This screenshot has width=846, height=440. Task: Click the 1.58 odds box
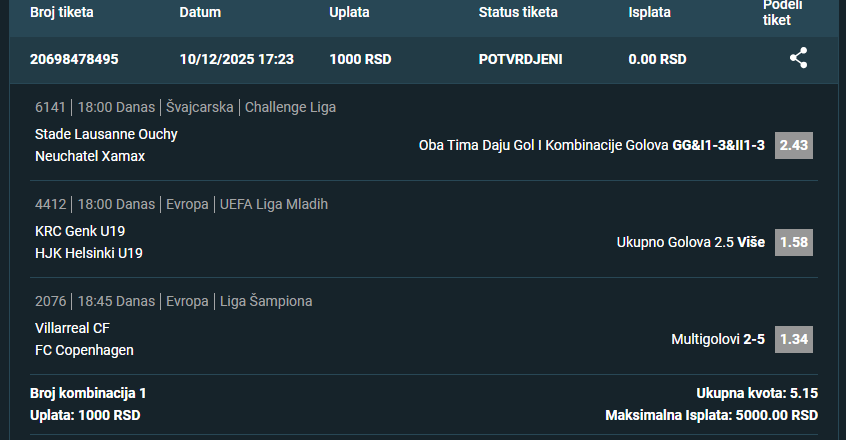(x=794, y=242)
